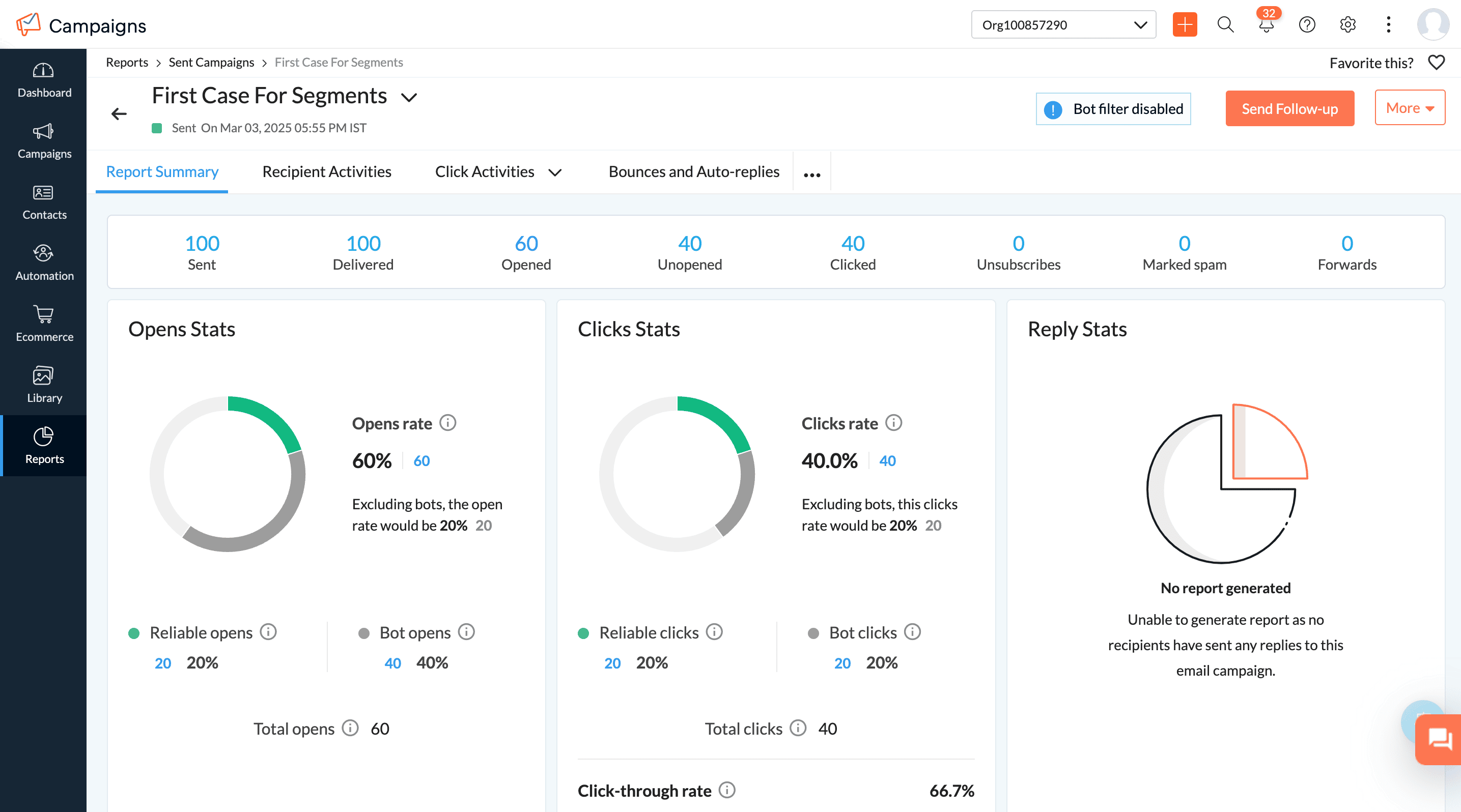Go to Automation in the sidebar
1461x812 pixels.
44,263
